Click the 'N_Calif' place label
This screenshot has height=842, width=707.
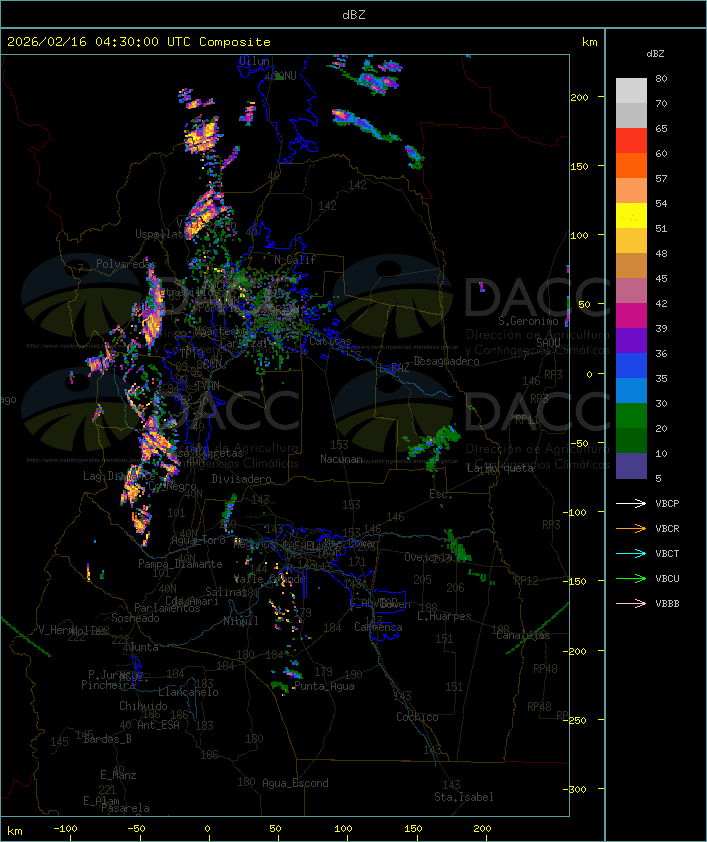pyautogui.click(x=295, y=259)
